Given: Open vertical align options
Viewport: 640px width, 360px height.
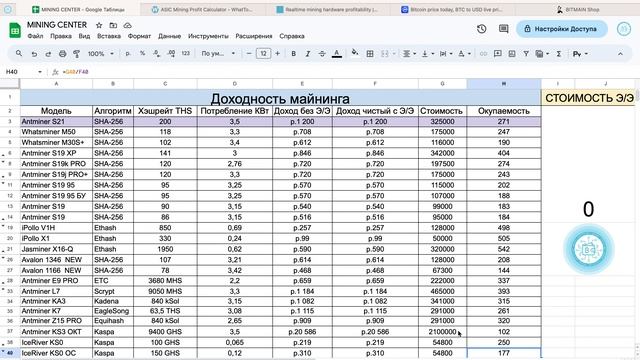Looking at the screenshot, I should (x=427, y=53).
